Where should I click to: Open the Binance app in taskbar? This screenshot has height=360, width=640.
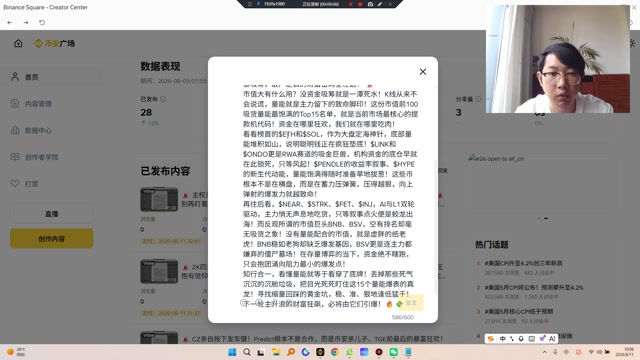click(320, 352)
